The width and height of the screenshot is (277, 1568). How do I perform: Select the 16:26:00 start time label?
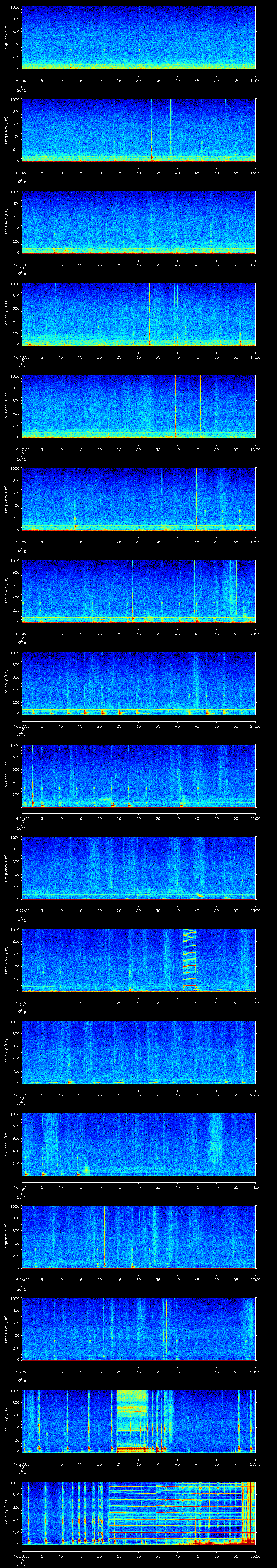(x=21, y=1279)
